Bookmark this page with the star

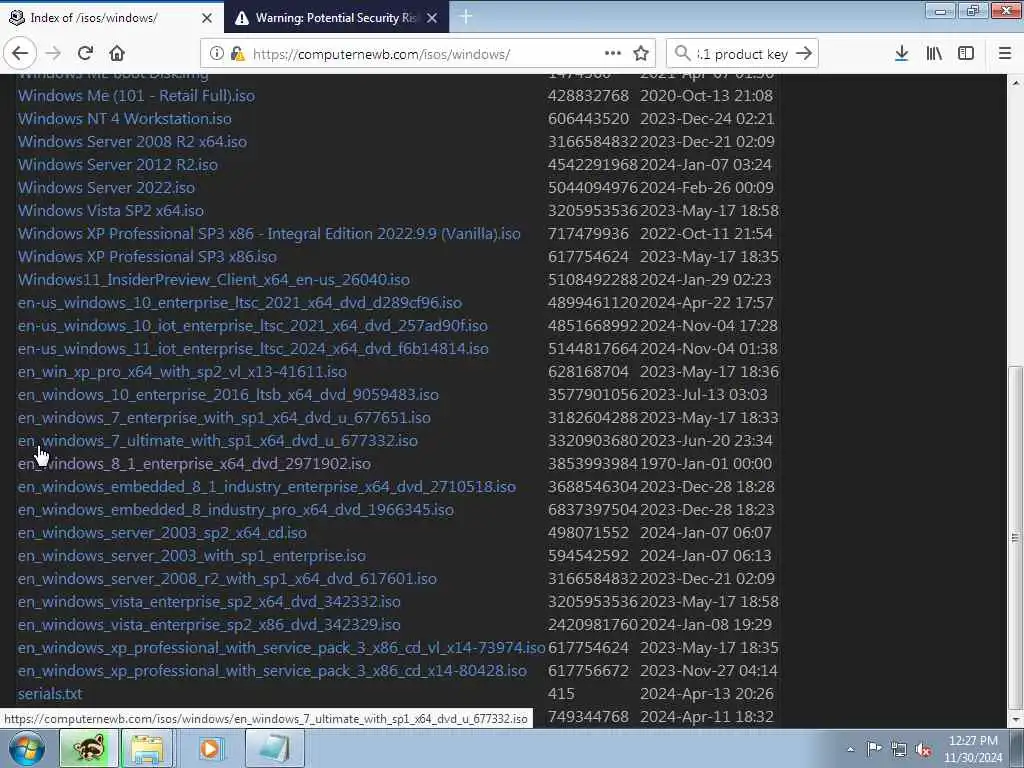point(641,53)
